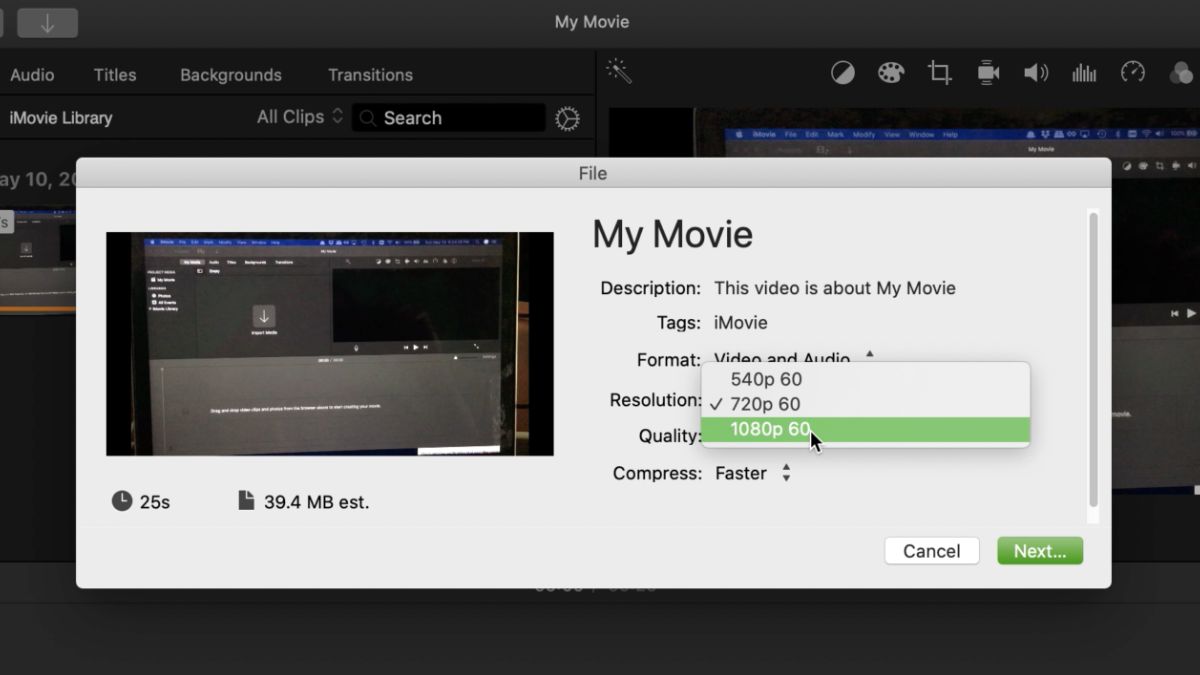The image size is (1200, 675).
Task: Click the Next... button
Action: point(1040,551)
